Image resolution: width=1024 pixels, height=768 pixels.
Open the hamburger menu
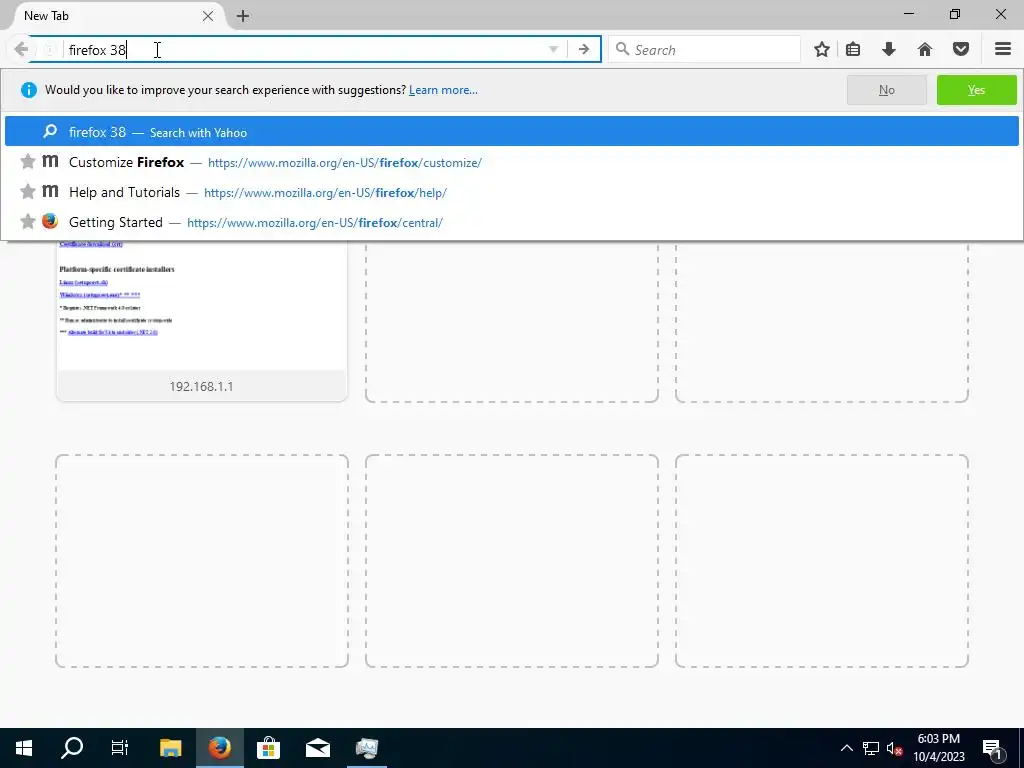pyautogui.click(x=1003, y=50)
